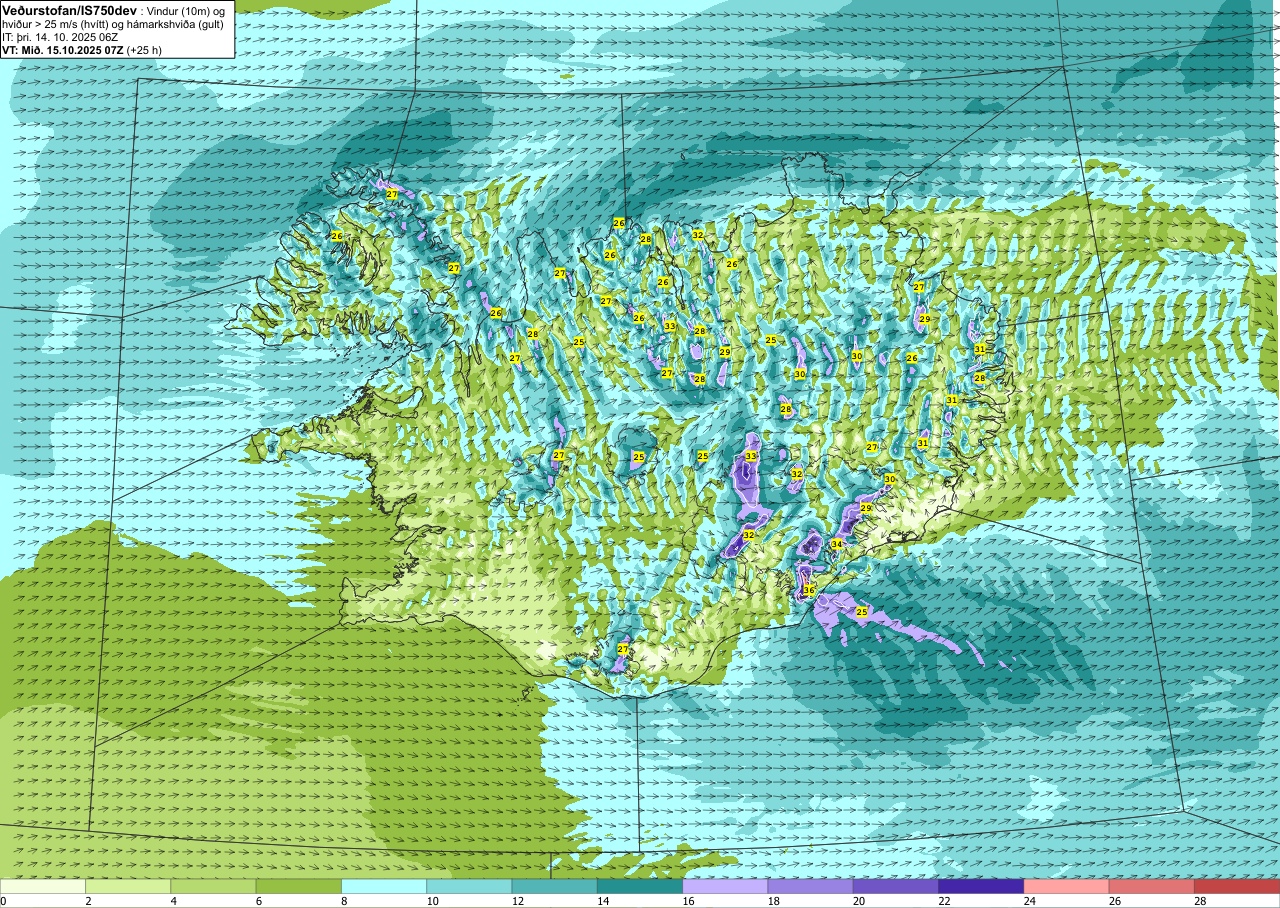The height and width of the screenshot is (908, 1280).
Task: Click the 24–26 m/s light pink legend swatch
Action: click(x=1067, y=886)
